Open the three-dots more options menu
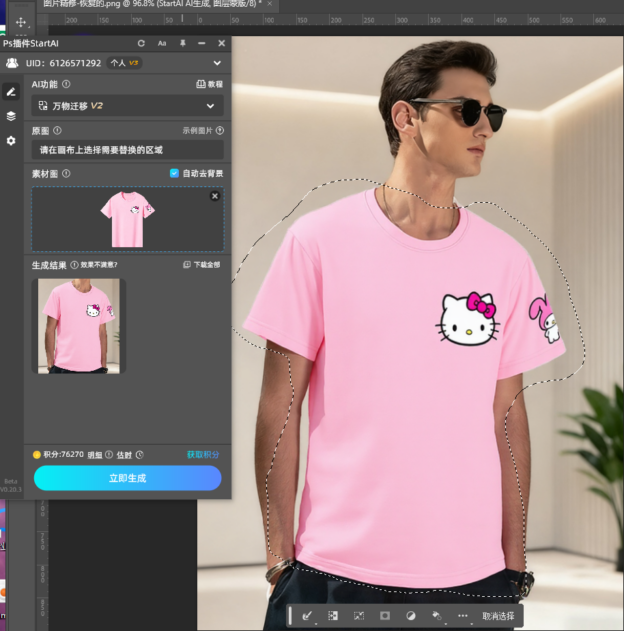624x631 pixels. [x=462, y=616]
